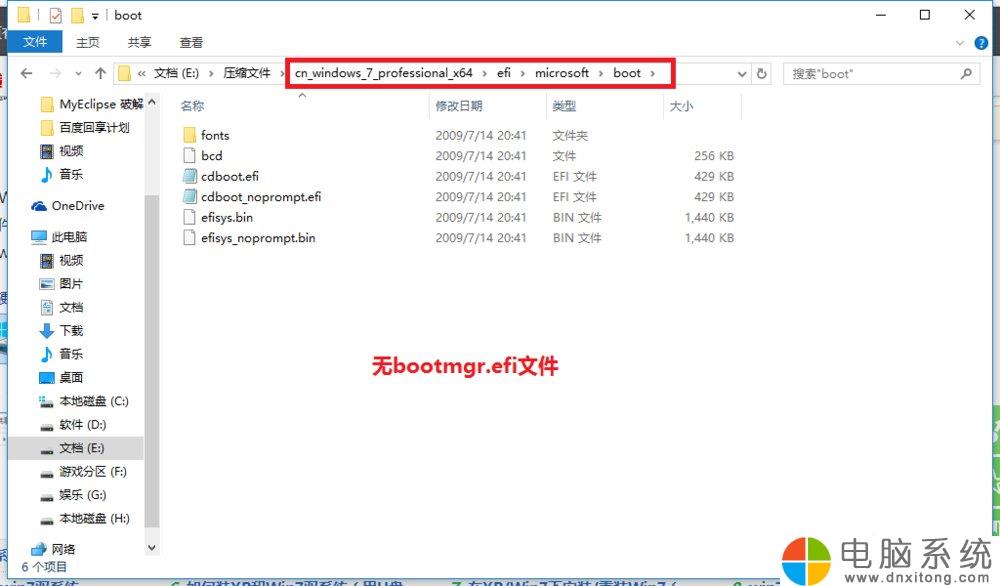The height and width of the screenshot is (586, 1000).
Task: Select 此电脑 in the navigation pane
Action: (x=59, y=237)
